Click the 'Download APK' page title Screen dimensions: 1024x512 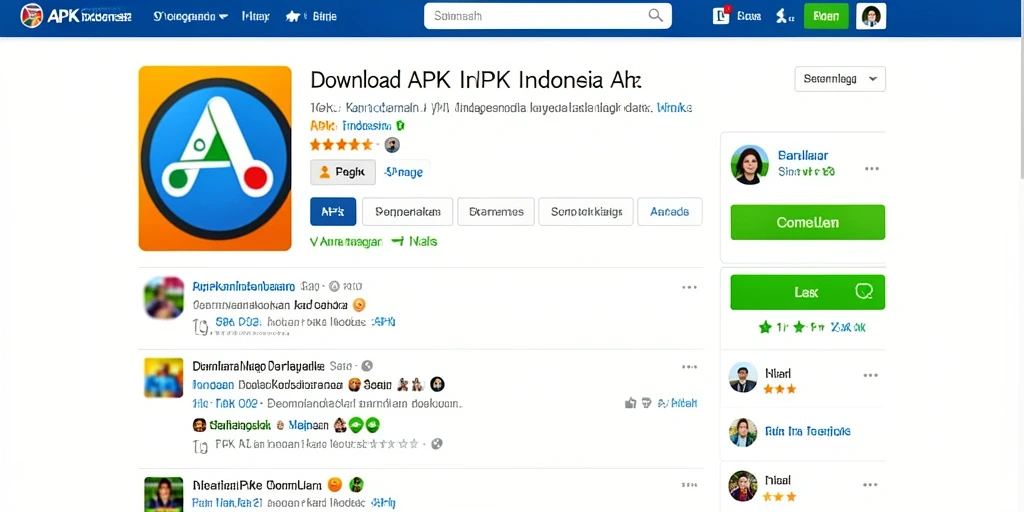tap(475, 80)
